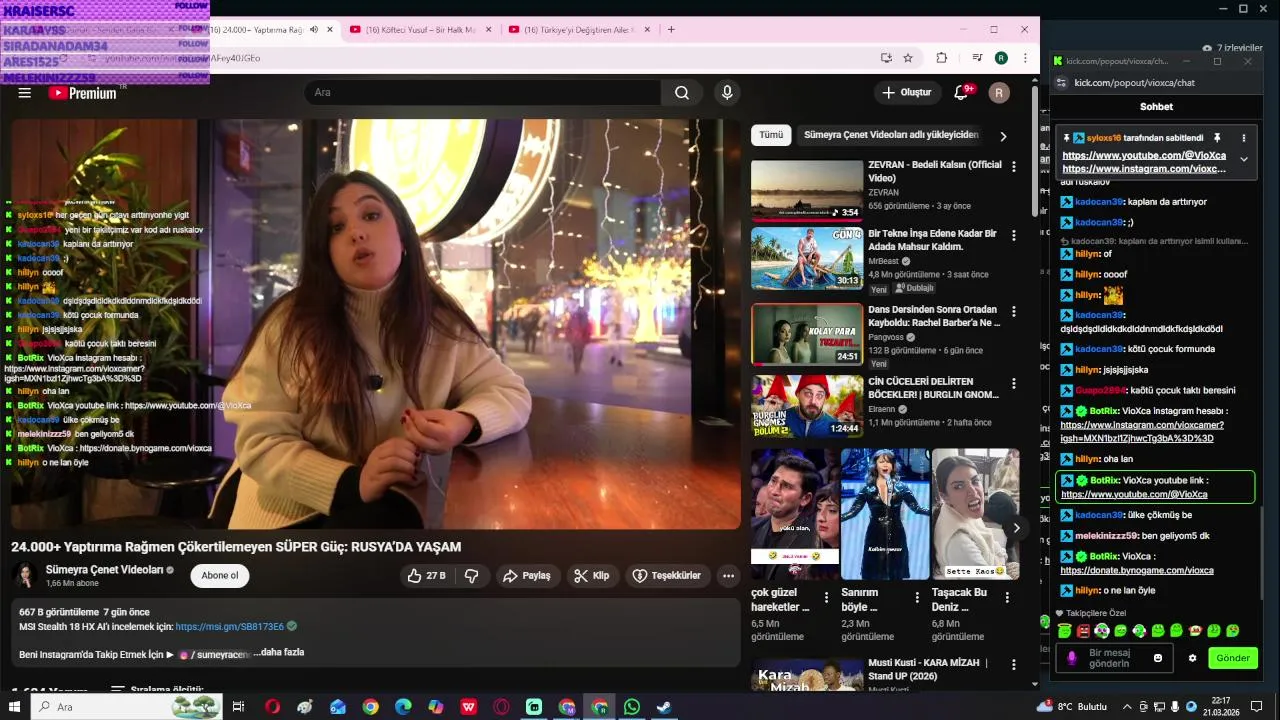Select Sümeyra Çenet Videoları uploader chip

[x=891, y=135]
